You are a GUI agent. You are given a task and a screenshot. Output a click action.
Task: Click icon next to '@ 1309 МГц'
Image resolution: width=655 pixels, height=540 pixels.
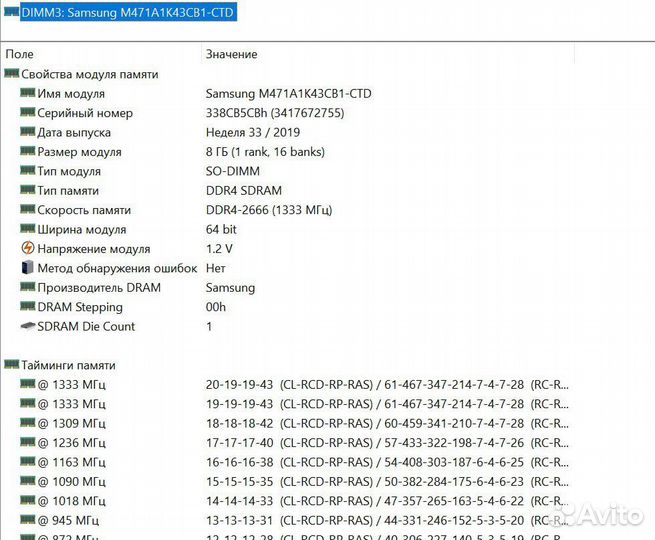coord(28,422)
